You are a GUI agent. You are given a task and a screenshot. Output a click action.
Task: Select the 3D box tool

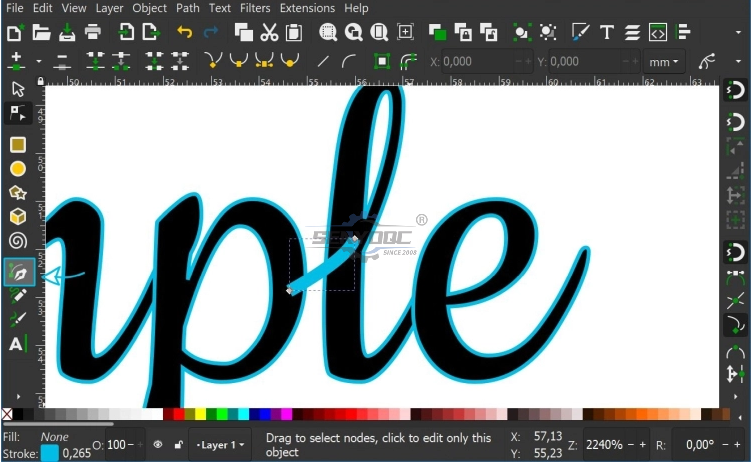click(18, 216)
